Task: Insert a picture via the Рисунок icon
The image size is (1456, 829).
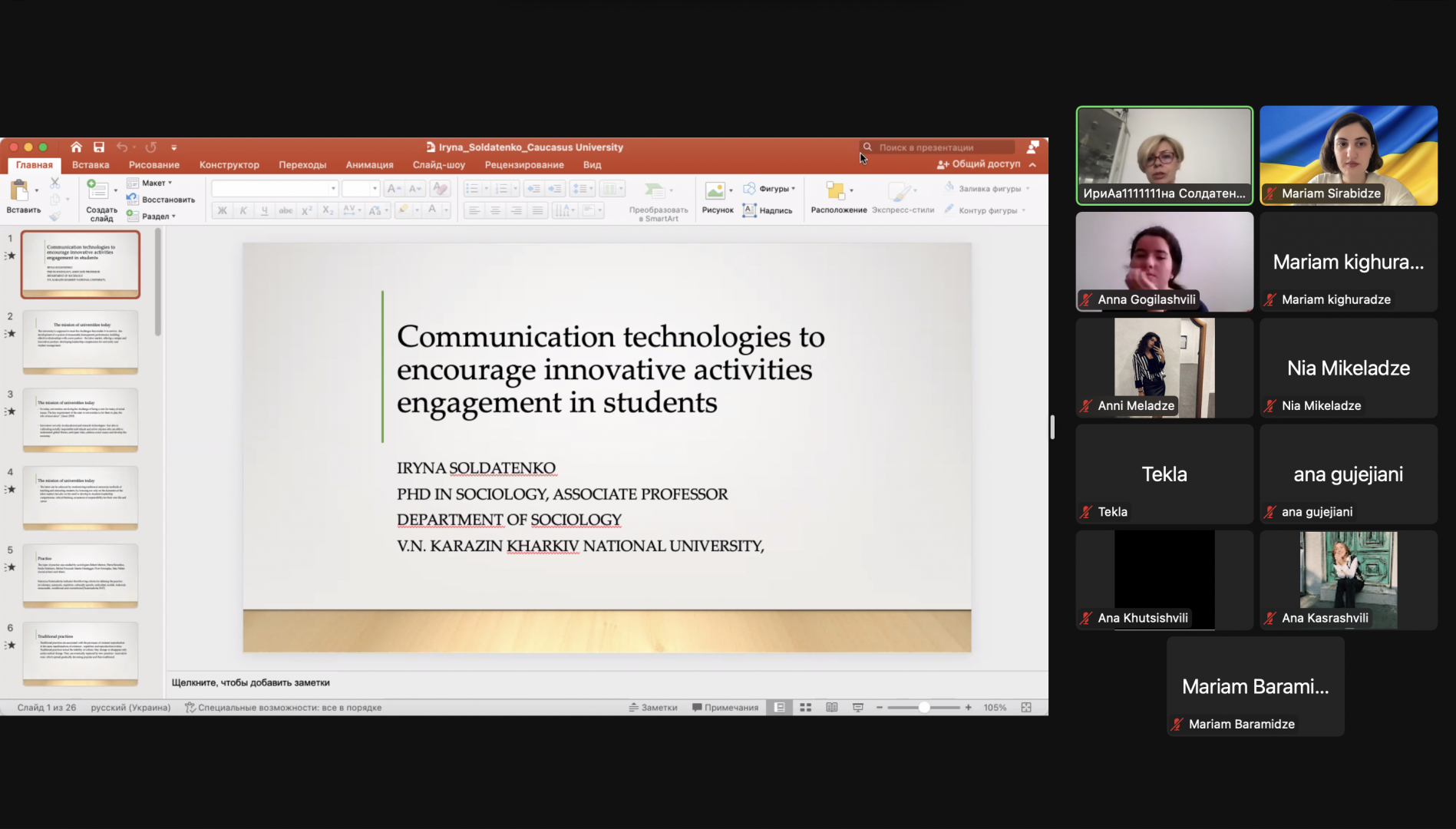Action: click(715, 190)
